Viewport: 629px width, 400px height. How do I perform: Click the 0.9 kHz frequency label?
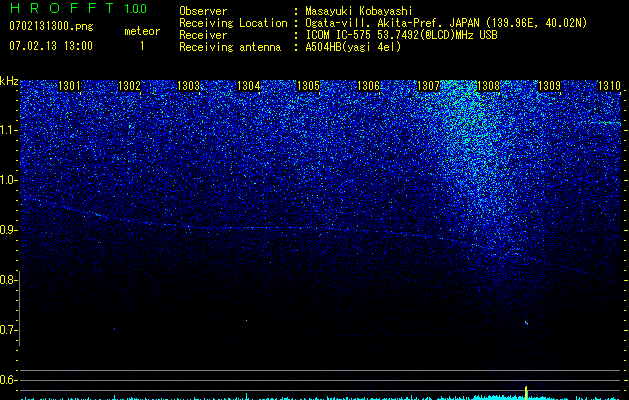(9, 230)
